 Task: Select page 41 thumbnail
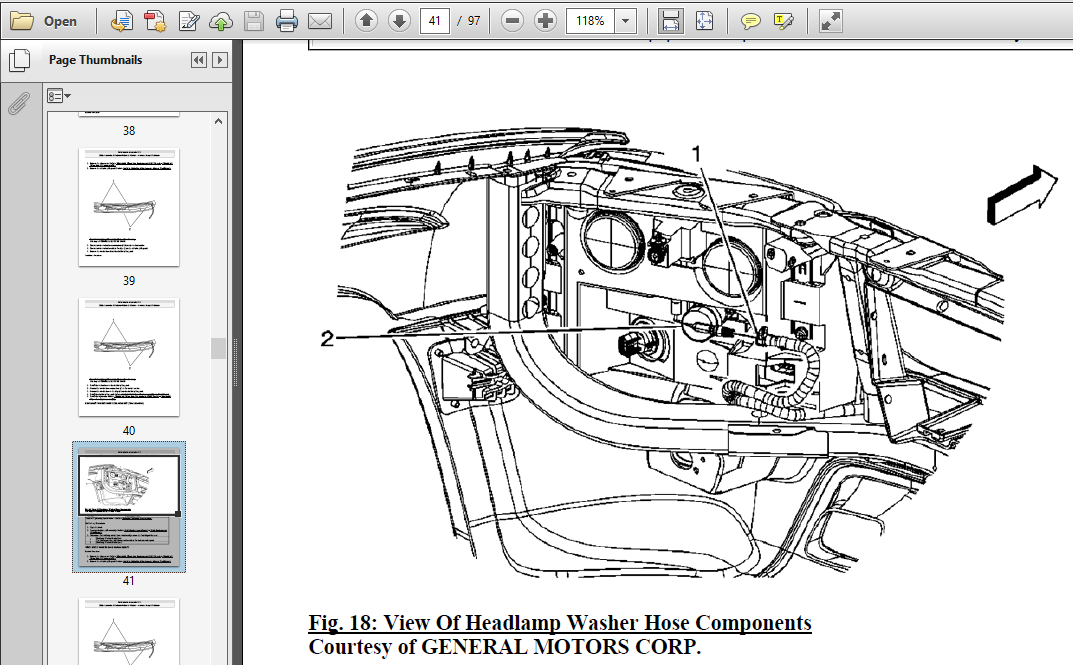pos(129,507)
